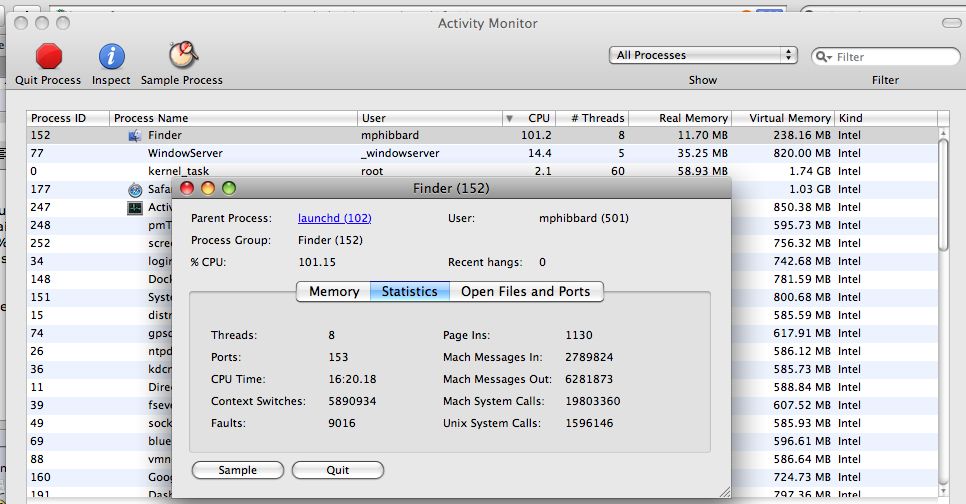Click the Quit button in Finder inspector
This screenshot has height=504, width=966.
click(338, 470)
